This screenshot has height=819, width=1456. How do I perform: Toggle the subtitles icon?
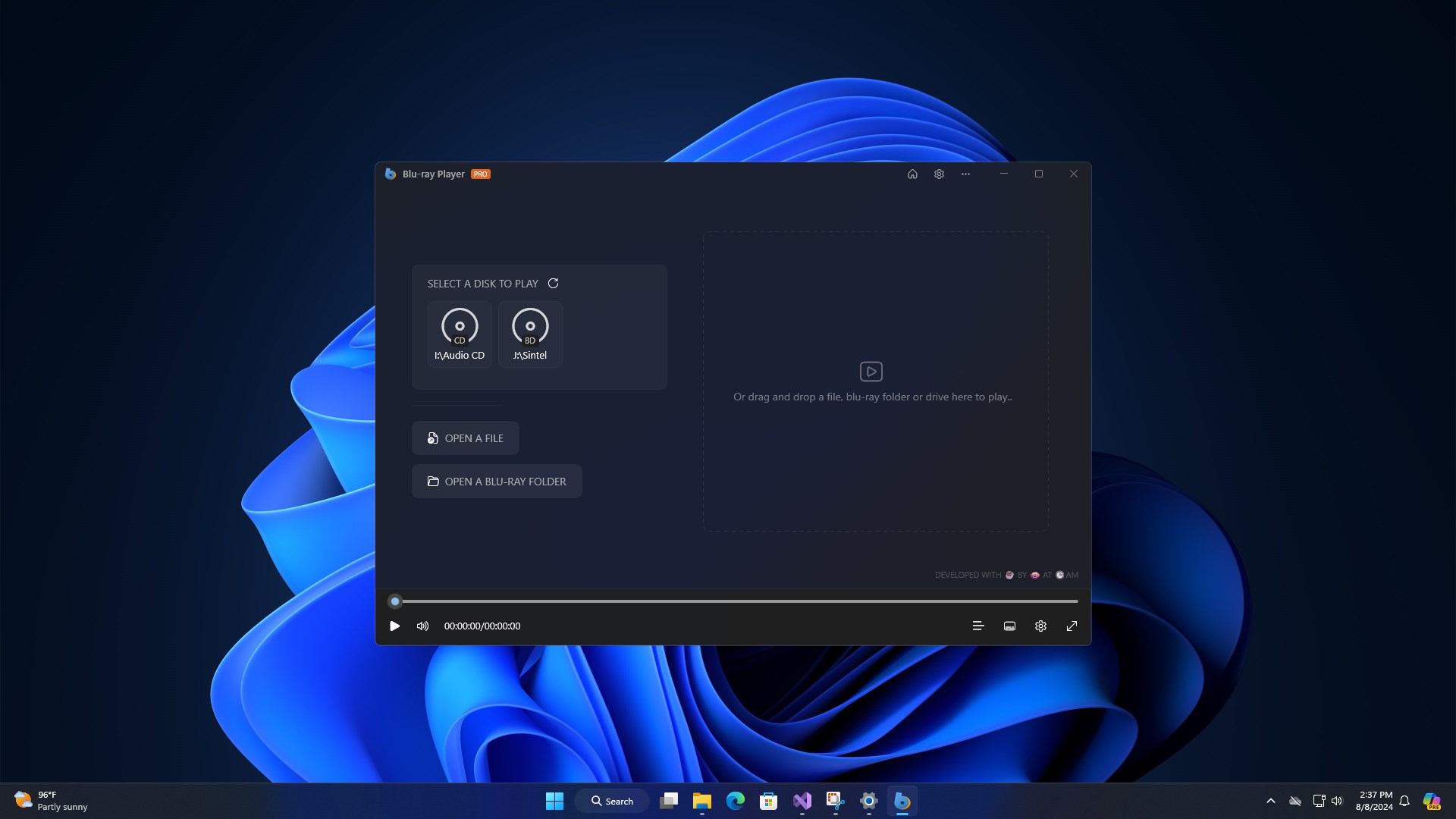tap(1009, 626)
